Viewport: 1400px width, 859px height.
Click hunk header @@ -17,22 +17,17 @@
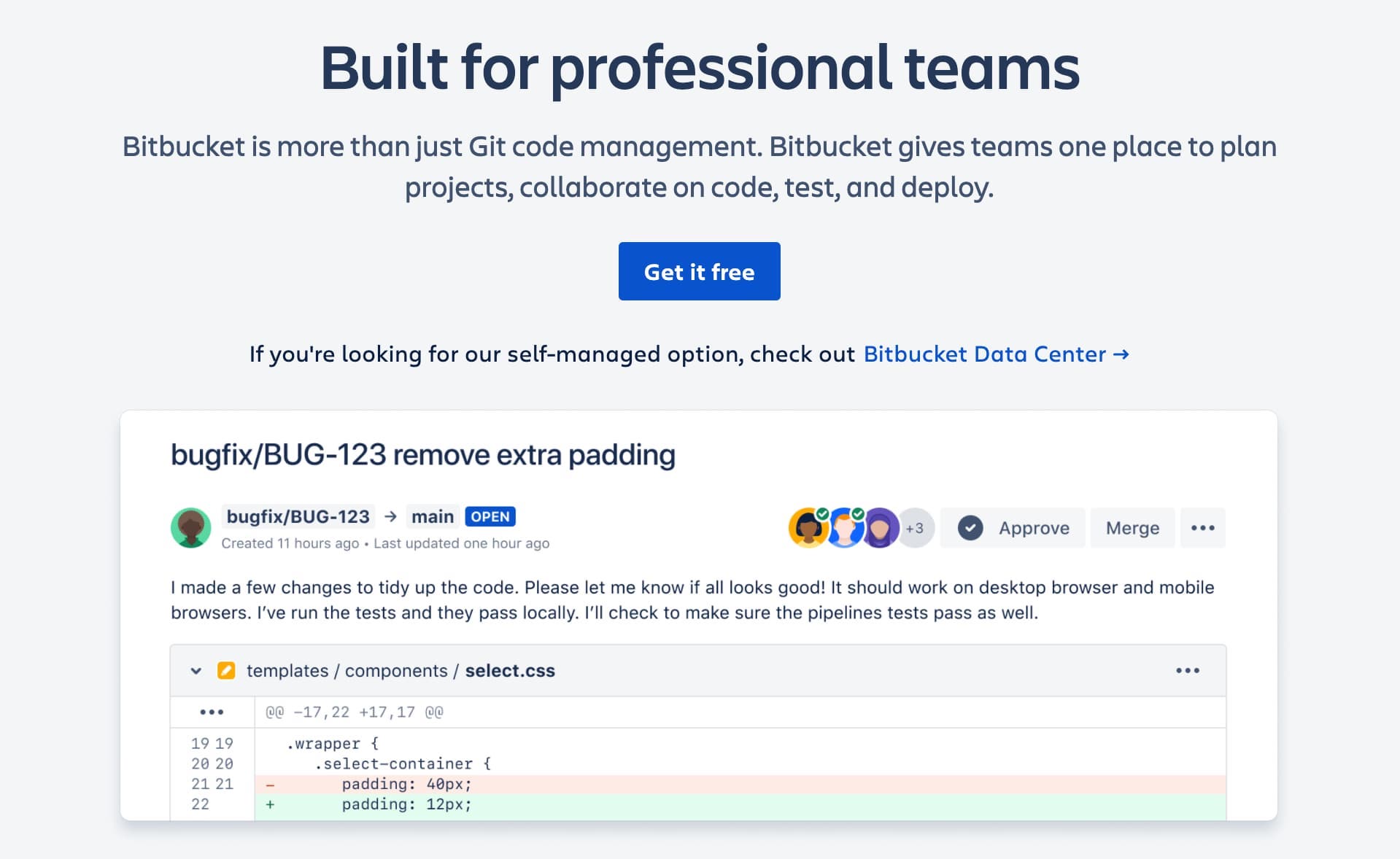pyautogui.click(x=355, y=712)
